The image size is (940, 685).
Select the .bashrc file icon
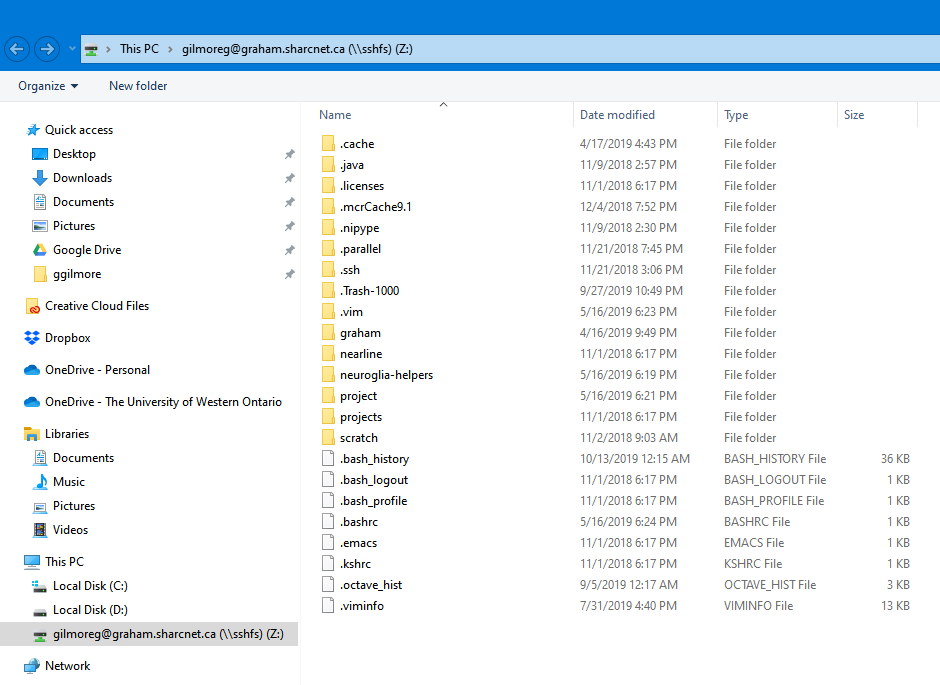point(327,522)
